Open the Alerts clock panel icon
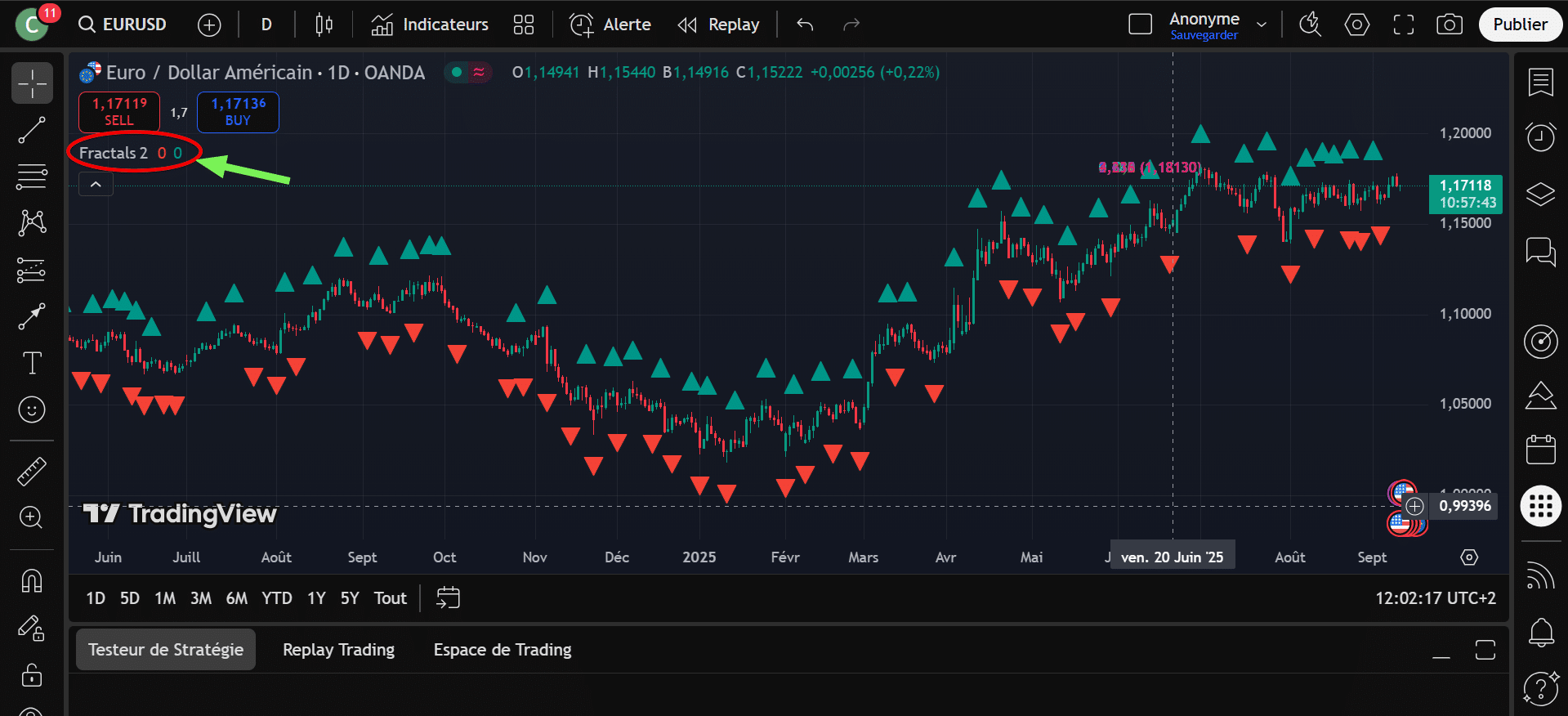The image size is (1568, 716). 1540,136
